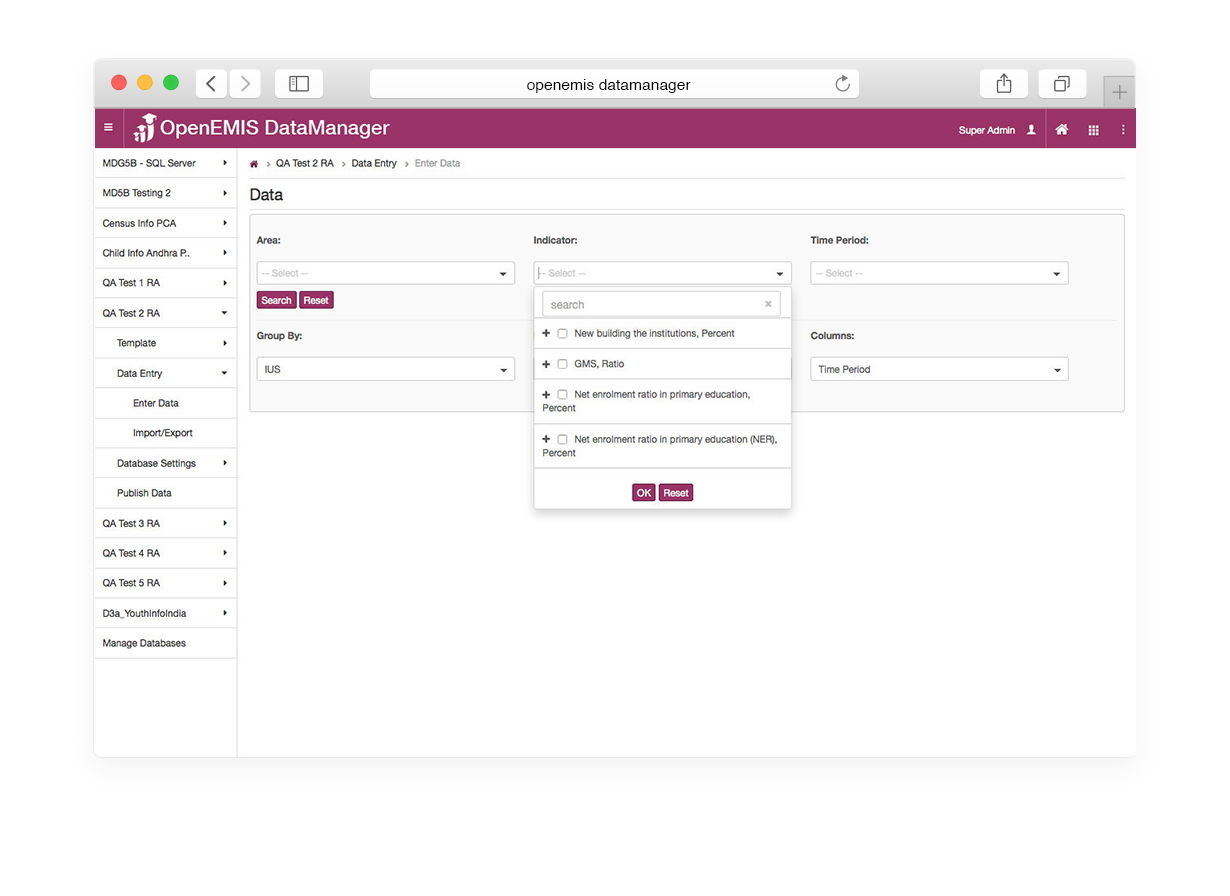
Task: Click the breadcrumb home icon
Action: click(x=254, y=163)
